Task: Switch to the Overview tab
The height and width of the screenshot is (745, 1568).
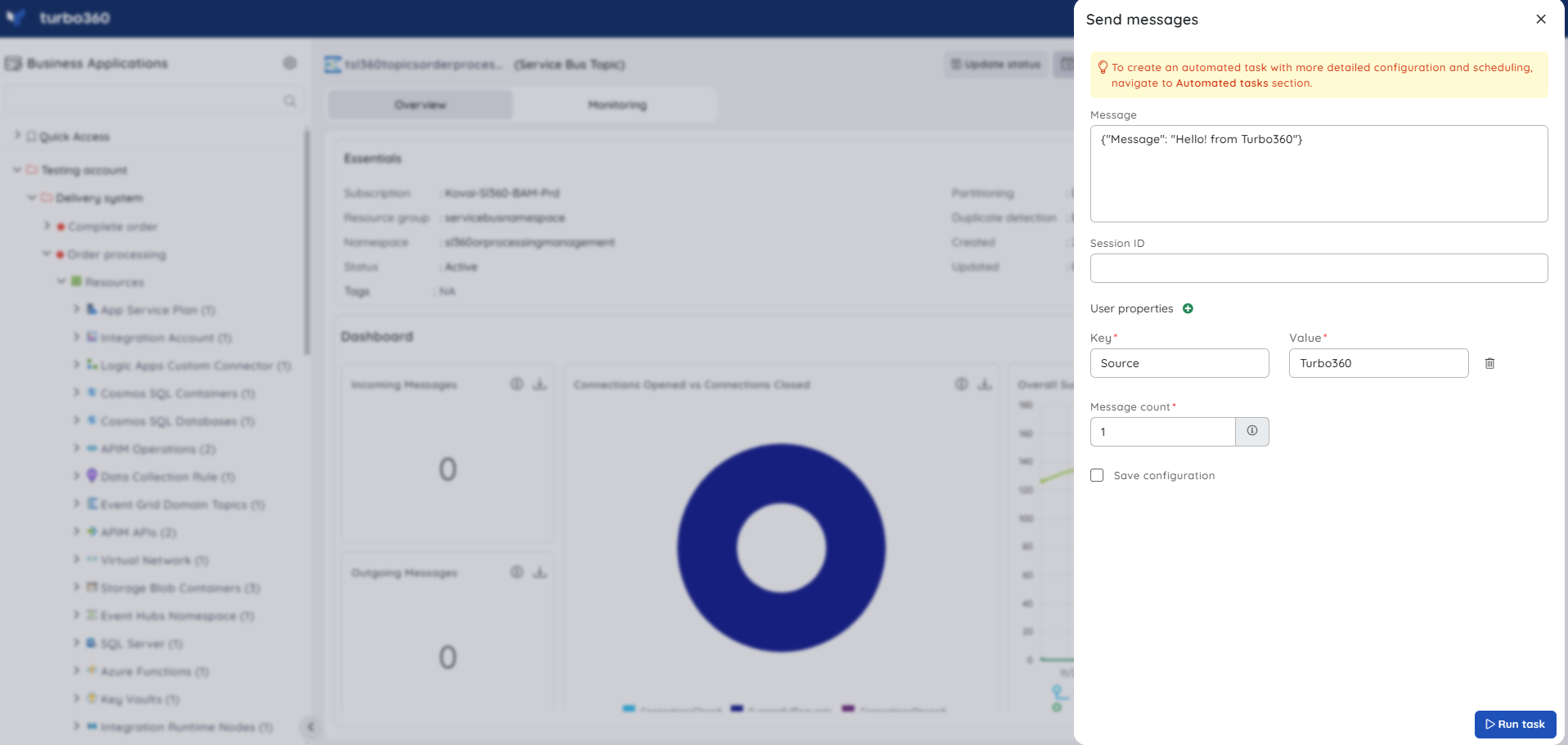Action: (420, 105)
